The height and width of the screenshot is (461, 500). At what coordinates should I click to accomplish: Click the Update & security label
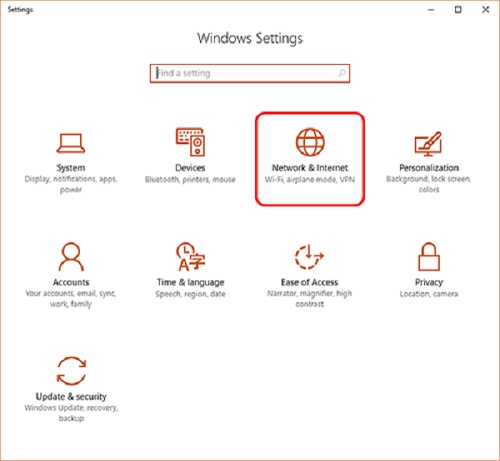(x=71, y=397)
